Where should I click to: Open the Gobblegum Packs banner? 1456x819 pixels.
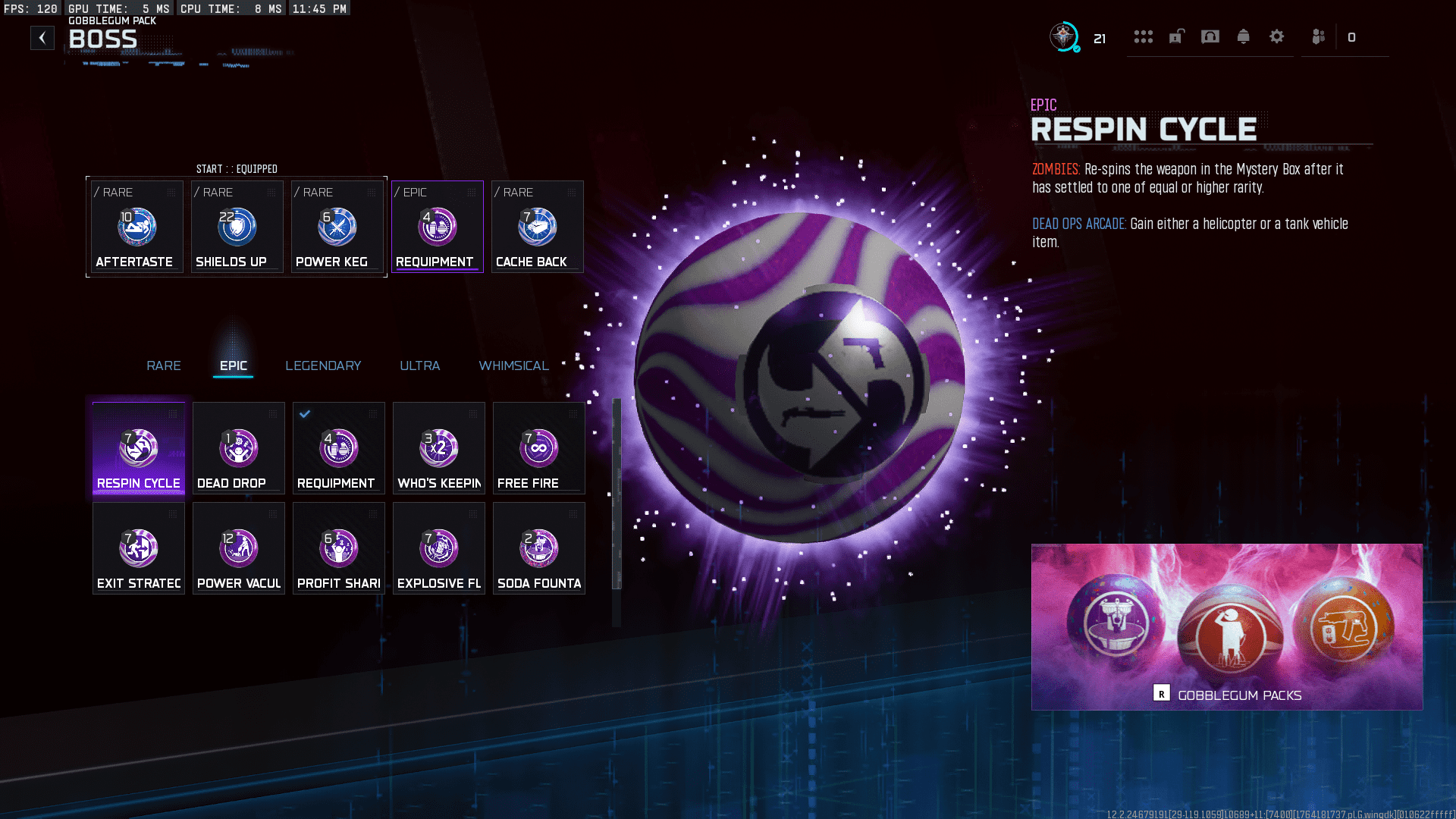click(x=1226, y=627)
